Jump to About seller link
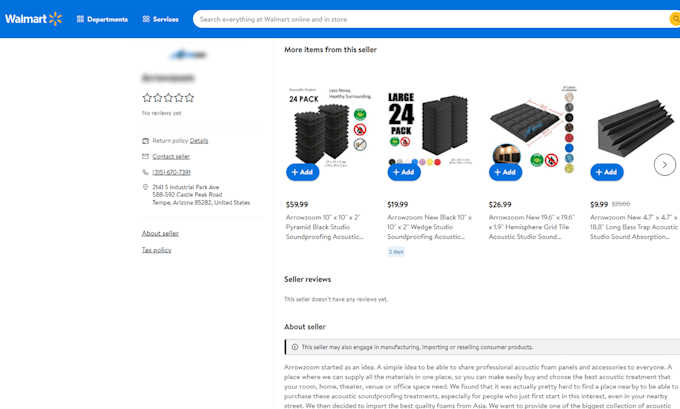Image resolution: width=680 pixels, height=409 pixels. tap(160, 233)
